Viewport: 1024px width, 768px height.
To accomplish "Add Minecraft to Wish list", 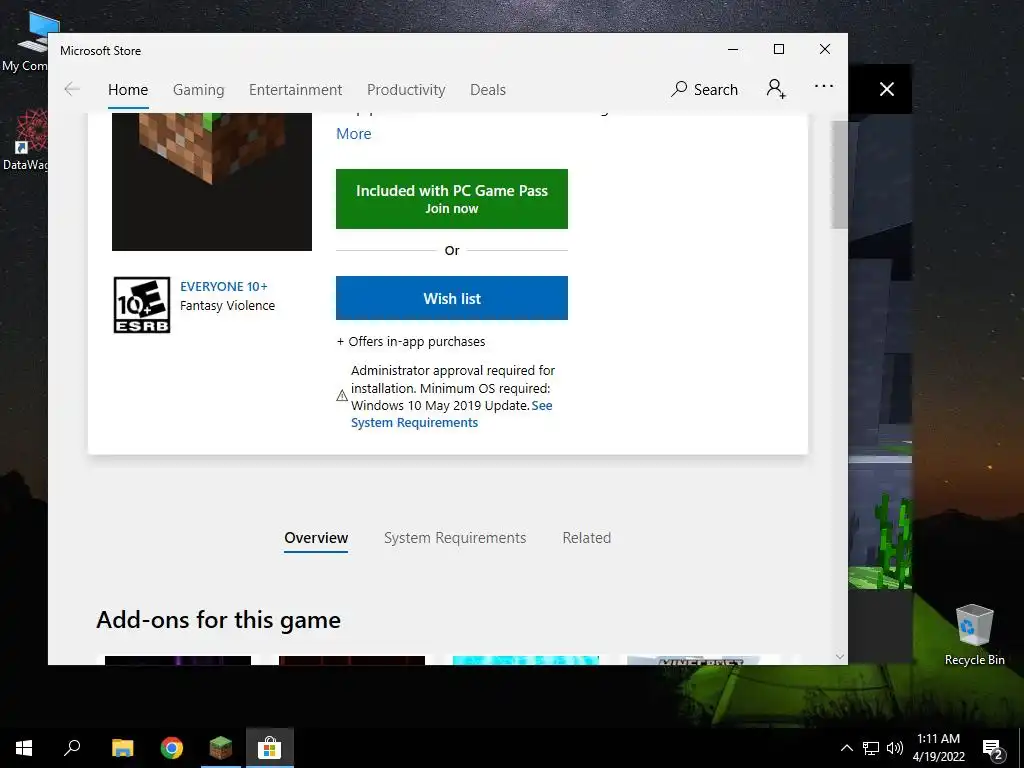I will [x=452, y=298].
